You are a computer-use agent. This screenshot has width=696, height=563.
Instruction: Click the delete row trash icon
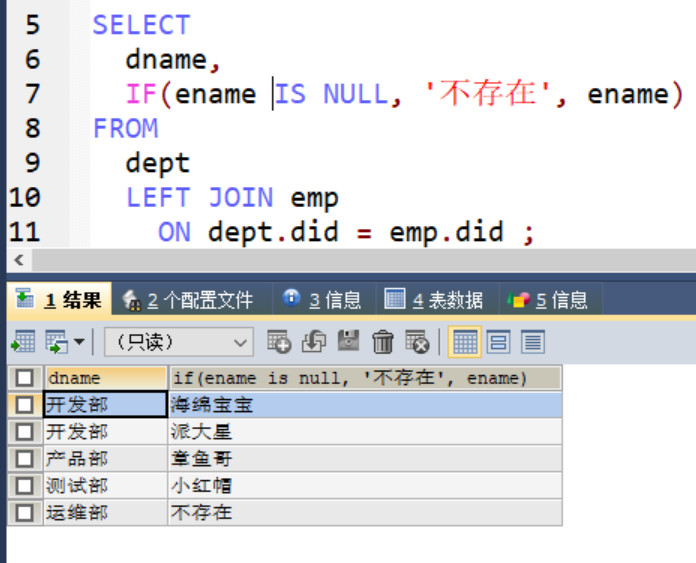click(x=383, y=341)
